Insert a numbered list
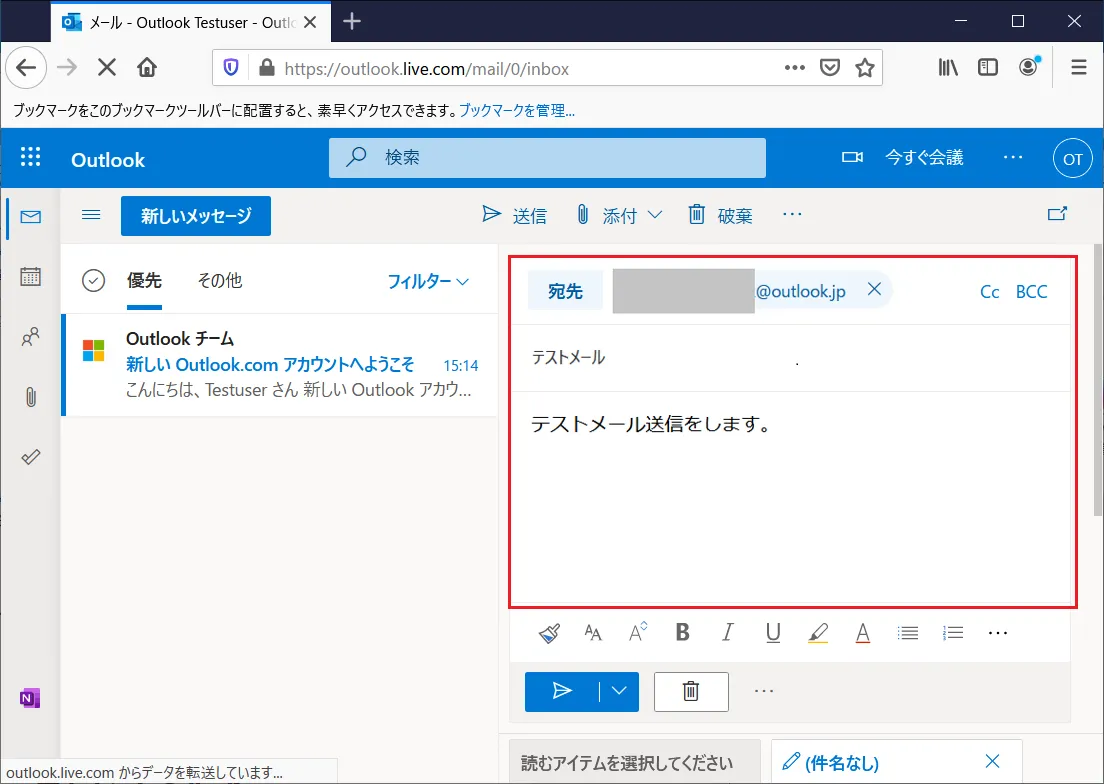1104x784 pixels. point(953,633)
